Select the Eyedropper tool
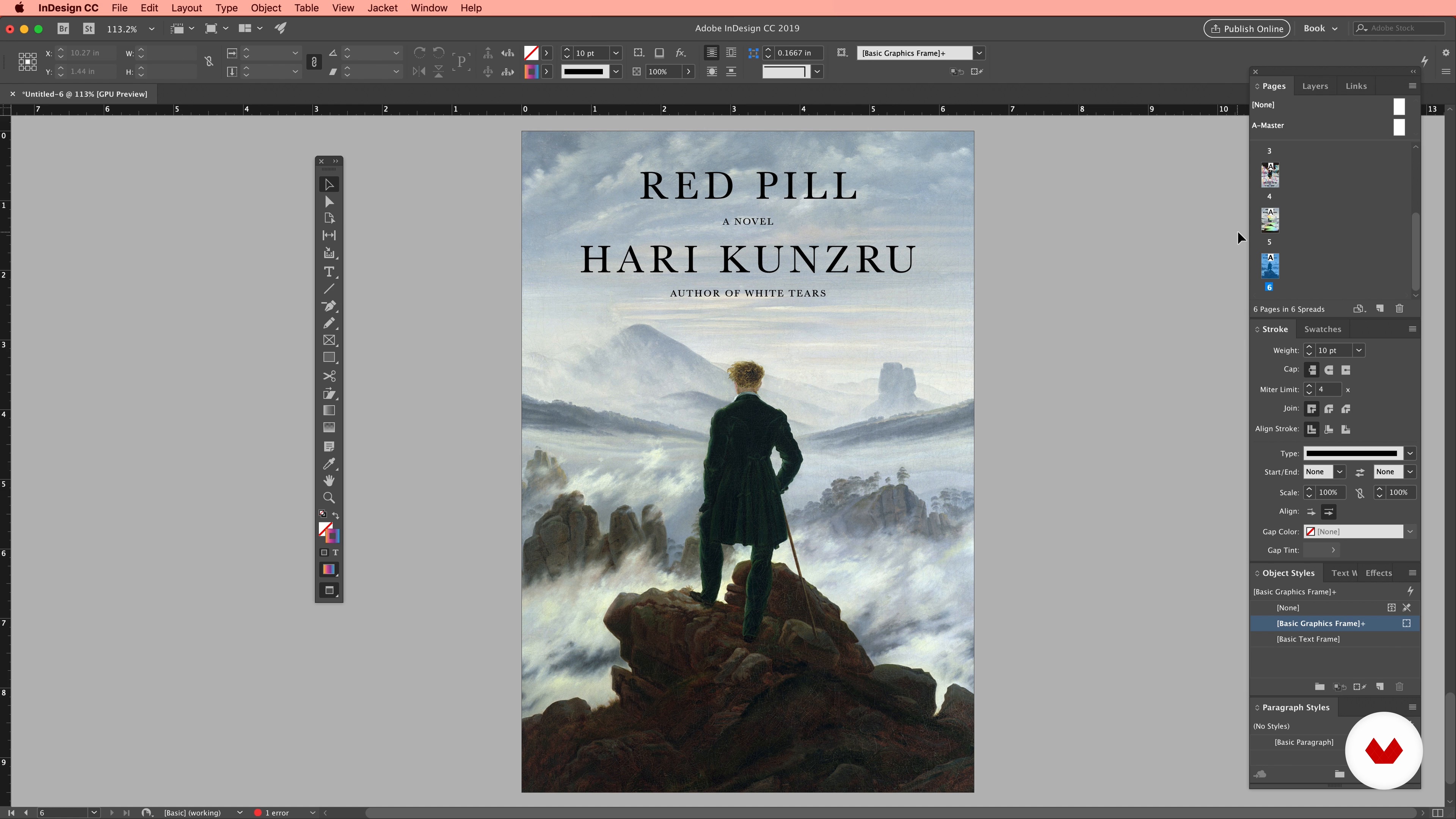The image size is (1456, 819). [x=329, y=463]
